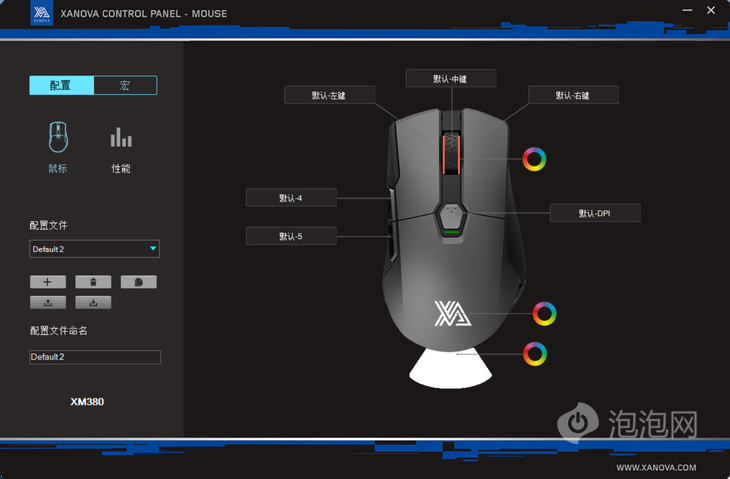
Task: Click the 配置文件命名 name input field
Action: point(95,357)
